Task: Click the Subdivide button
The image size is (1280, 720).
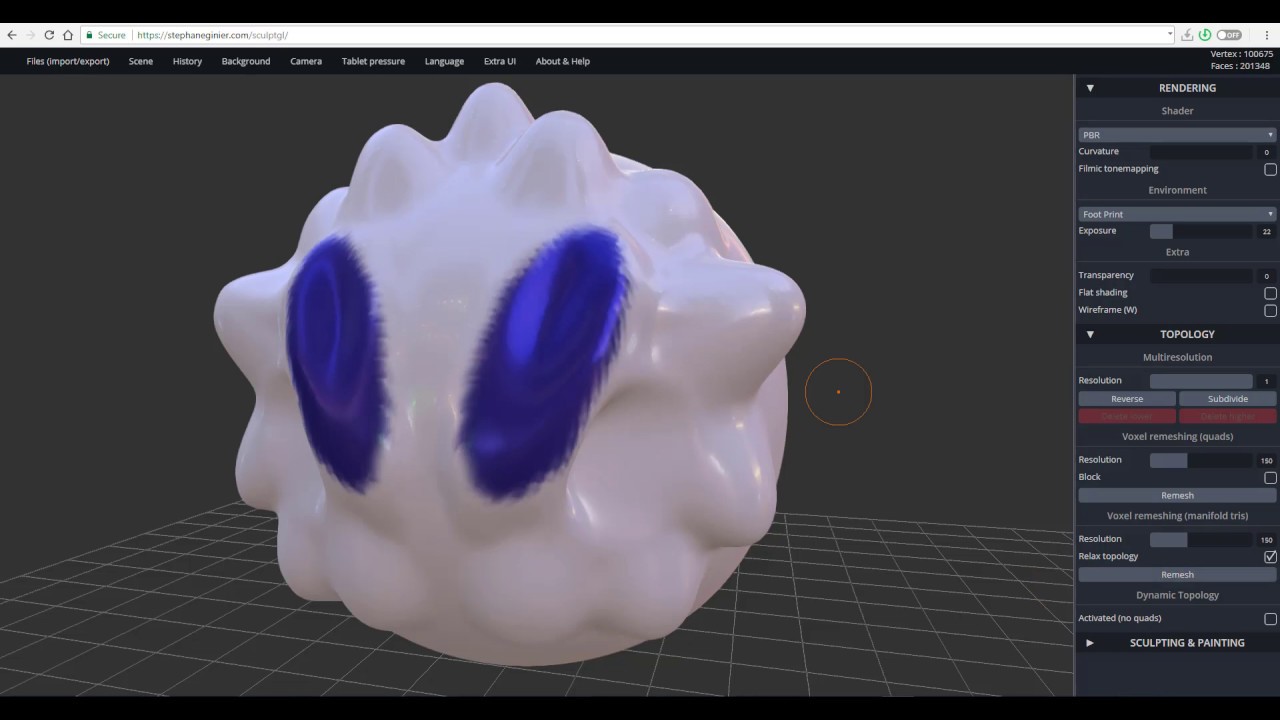Action: (x=1228, y=399)
